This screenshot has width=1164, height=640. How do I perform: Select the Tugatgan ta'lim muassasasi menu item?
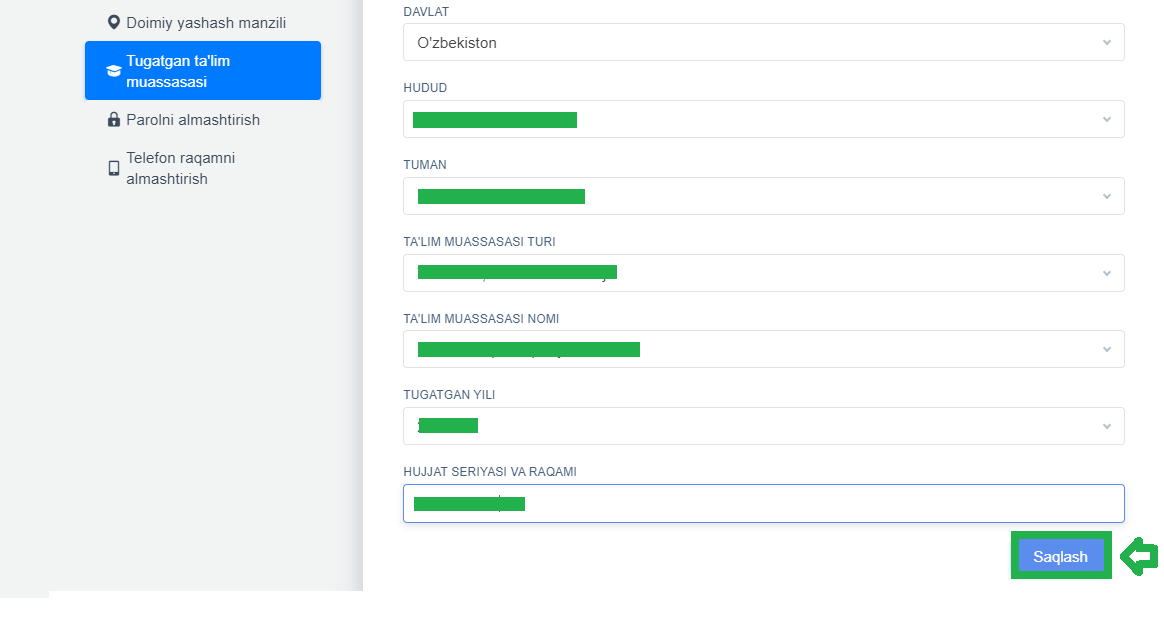(x=203, y=71)
